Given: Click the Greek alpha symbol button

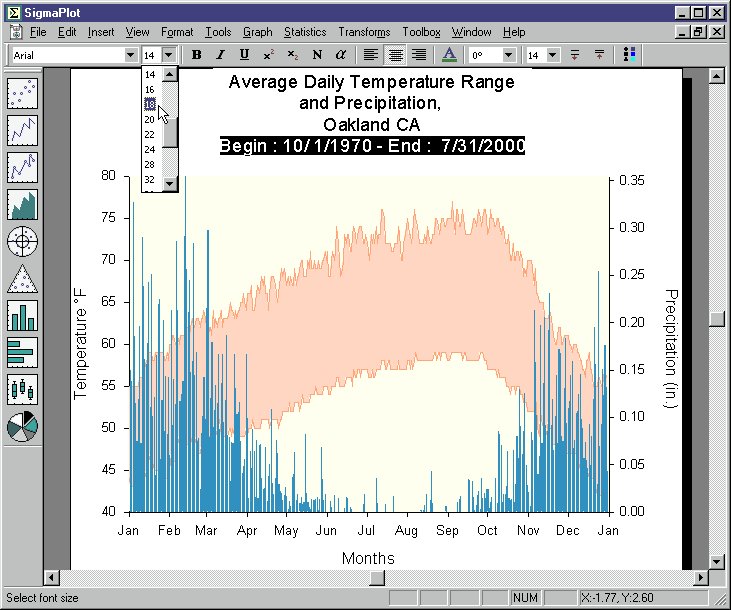Looking at the screenshot, I should click(x=341, y=55).
